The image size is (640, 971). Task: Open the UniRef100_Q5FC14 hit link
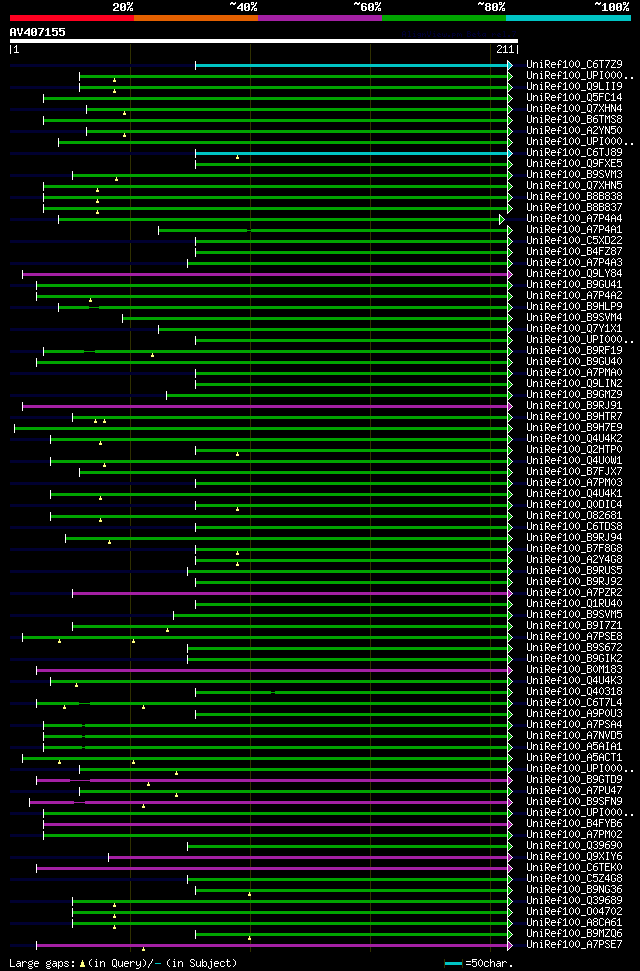tap(574, 97)
